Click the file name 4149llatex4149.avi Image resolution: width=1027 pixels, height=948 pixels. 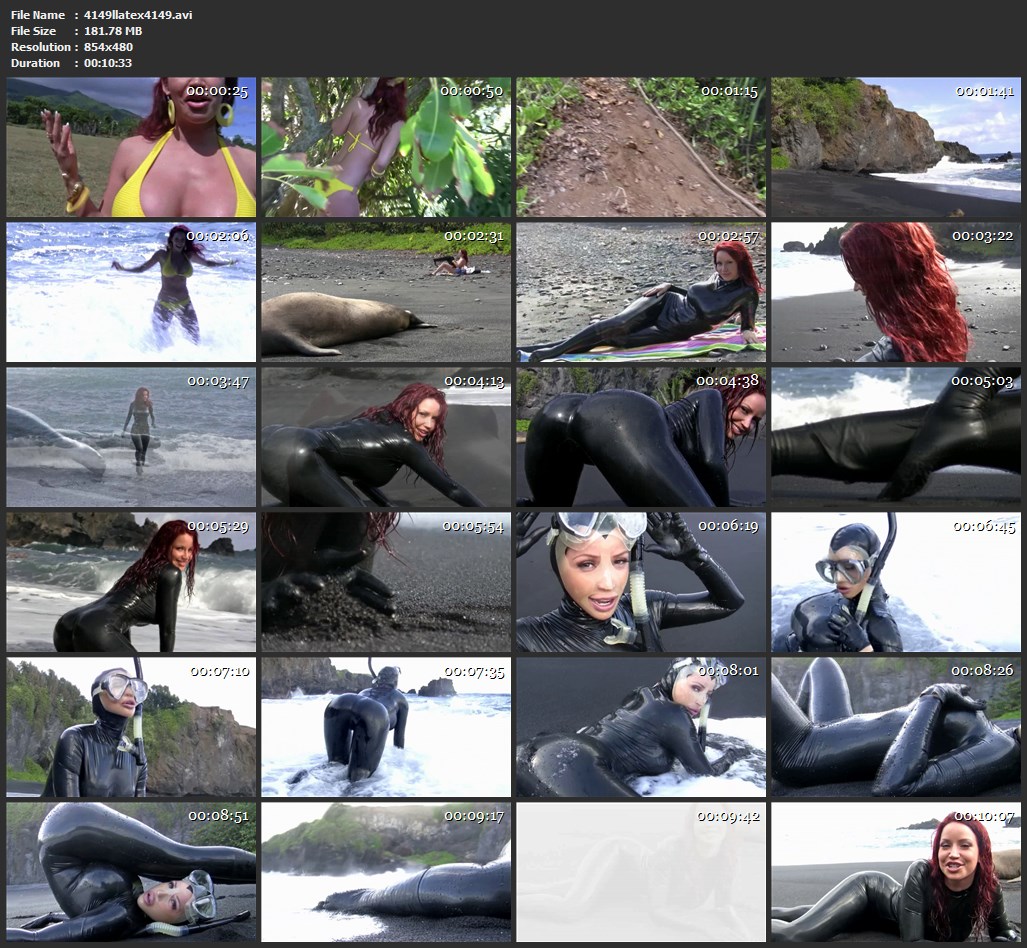[138, 14]
